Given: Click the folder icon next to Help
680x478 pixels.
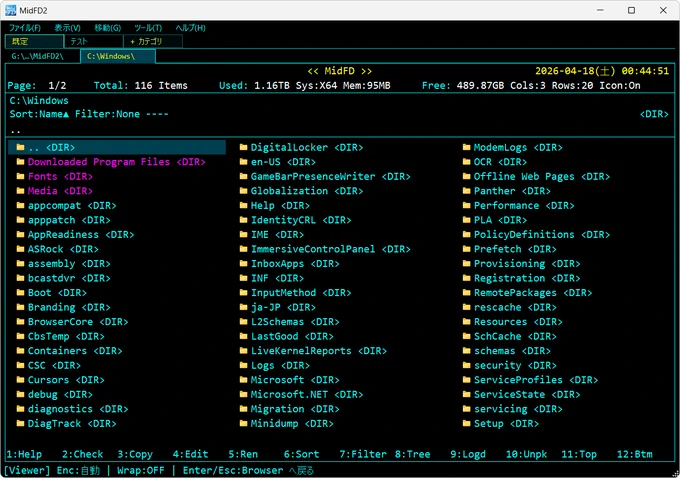Looking at the screenshot, I should point(243,205).
